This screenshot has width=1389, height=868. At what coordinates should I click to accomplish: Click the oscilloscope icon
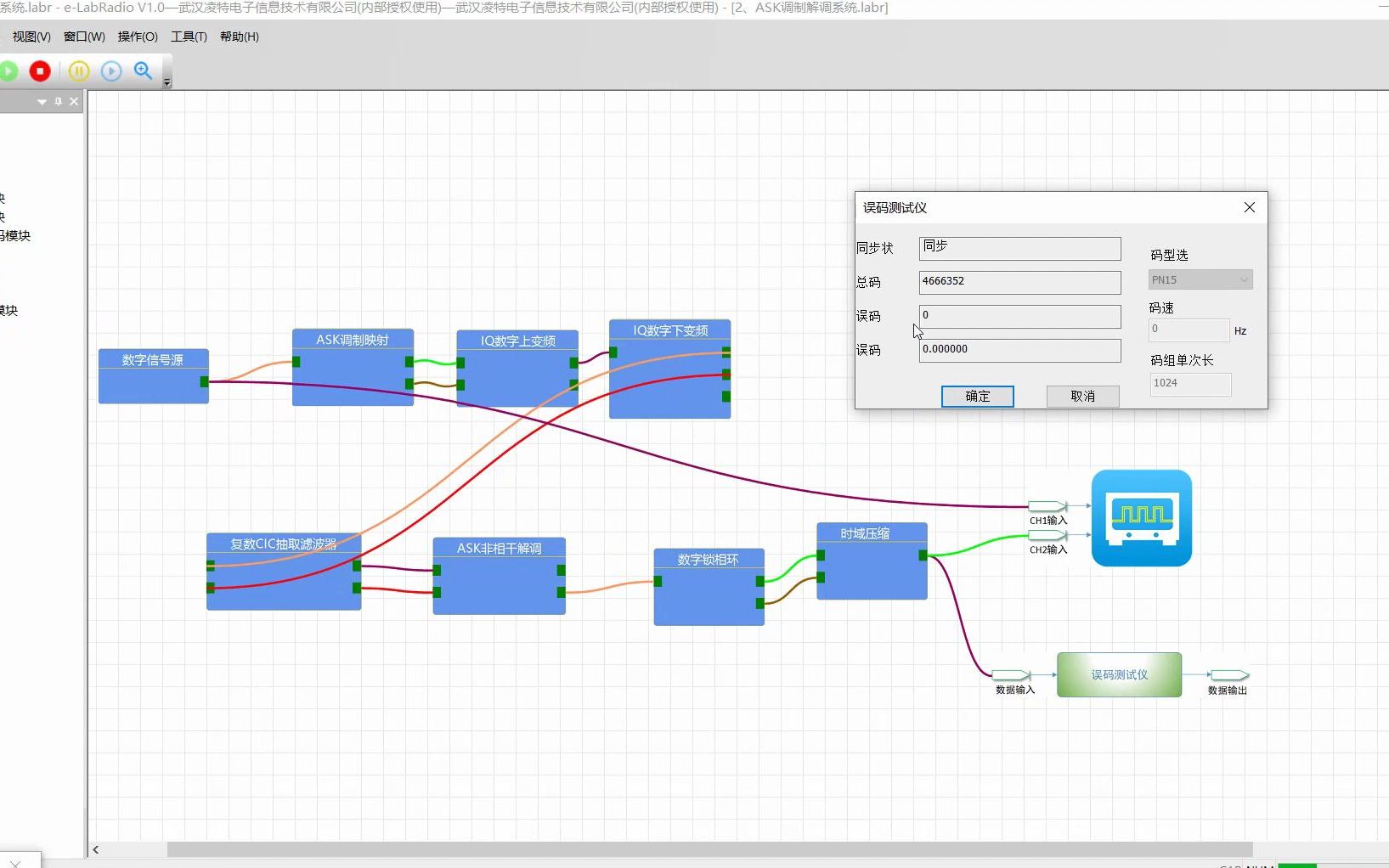pos(1142,518)
